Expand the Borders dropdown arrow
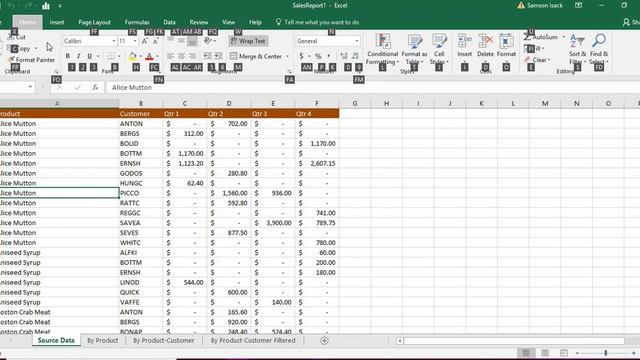 tap(119, 56)
